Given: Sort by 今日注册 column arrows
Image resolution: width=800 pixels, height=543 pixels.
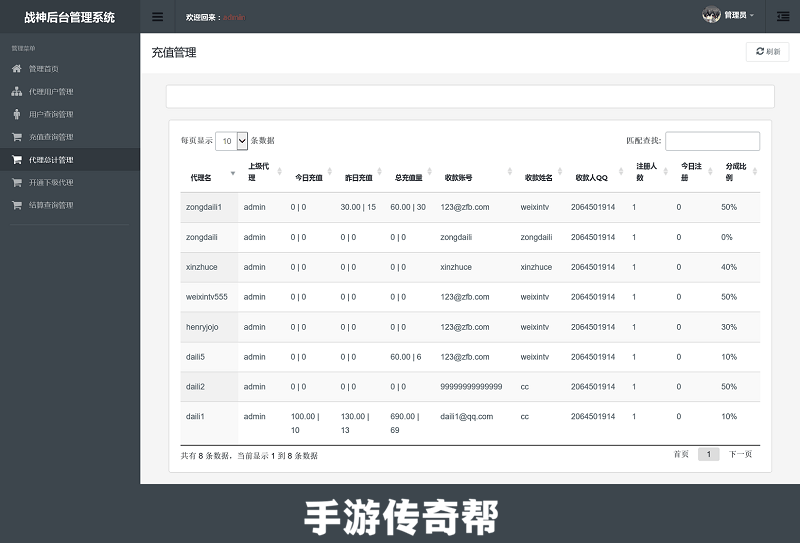Looking at the screenshot, I should 710,171.
